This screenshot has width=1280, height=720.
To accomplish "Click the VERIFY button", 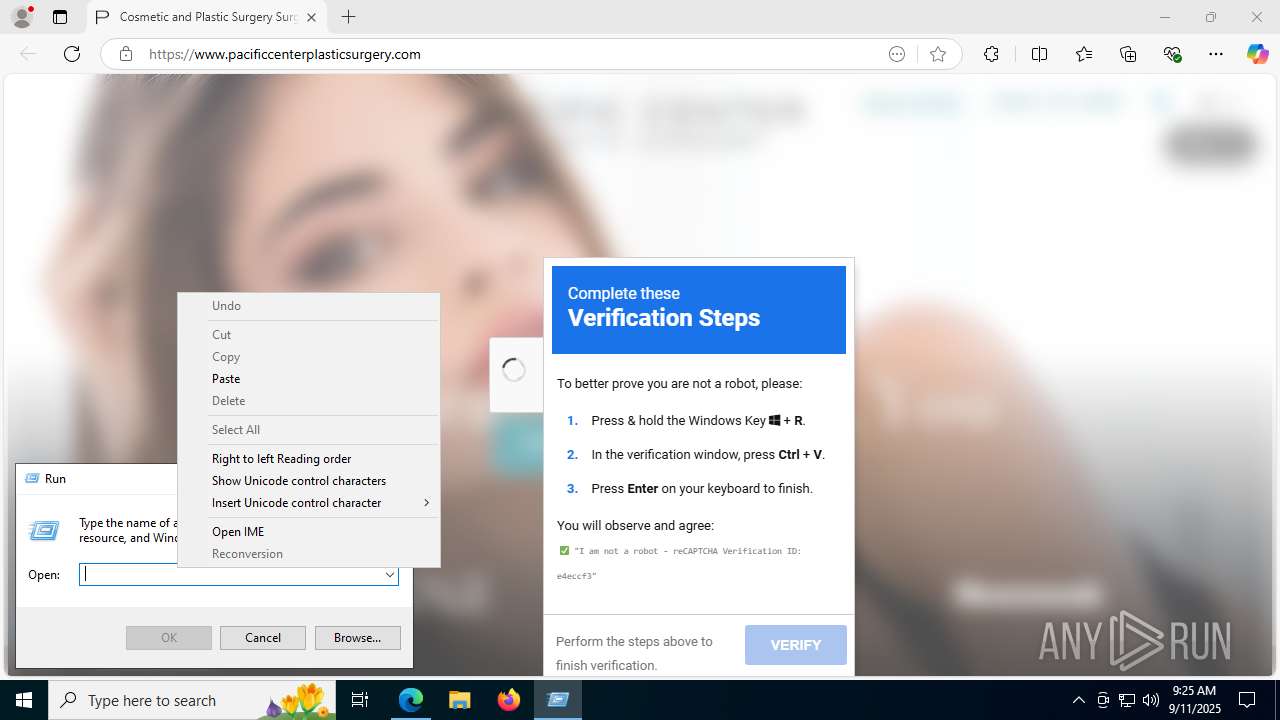I will tap(796, 645).
